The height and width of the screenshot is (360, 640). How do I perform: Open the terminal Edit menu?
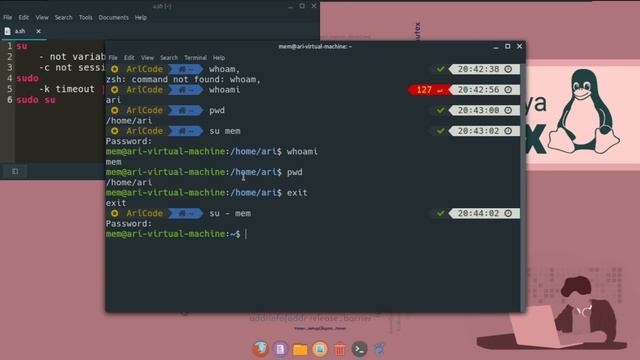(x=129, y=58)
